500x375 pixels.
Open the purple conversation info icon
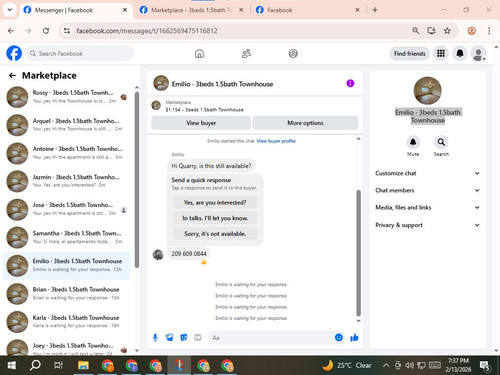click(350, 83)
